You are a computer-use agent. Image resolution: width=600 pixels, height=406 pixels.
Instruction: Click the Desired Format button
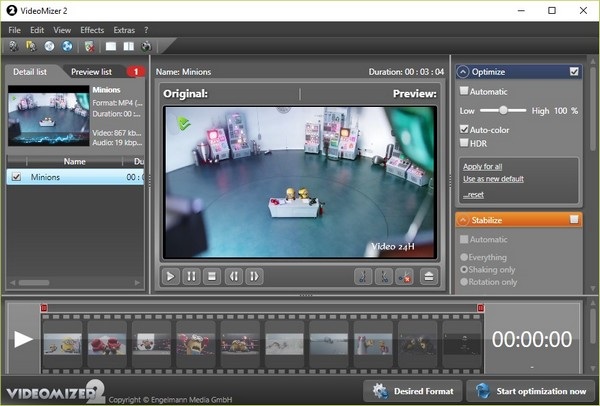412,391
